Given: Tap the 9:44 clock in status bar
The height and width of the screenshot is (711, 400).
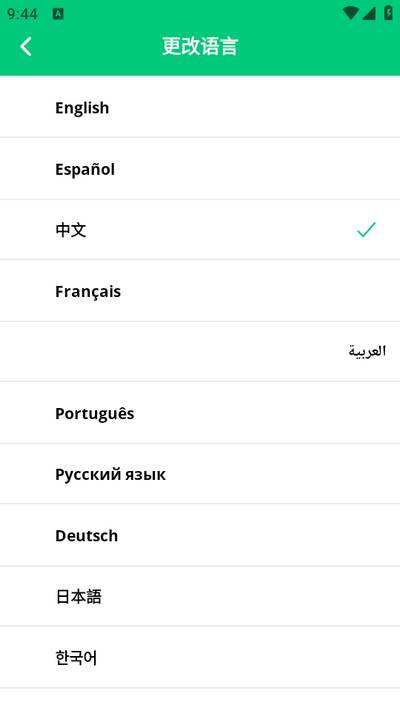Looking at the screenshot, I should [22, 14].
